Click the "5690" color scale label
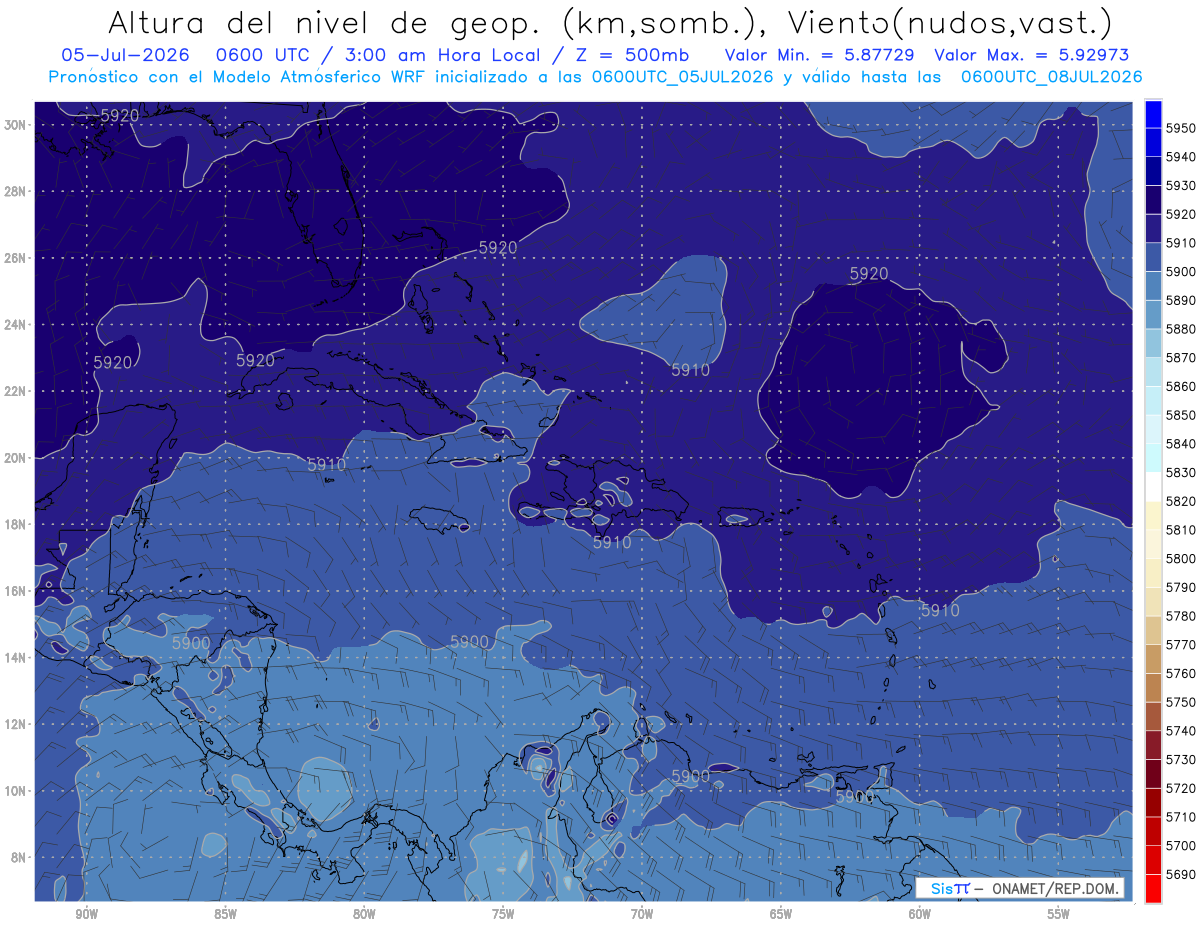The height and width of the screenshot is (927, 1200). (x=1181, y=874)
